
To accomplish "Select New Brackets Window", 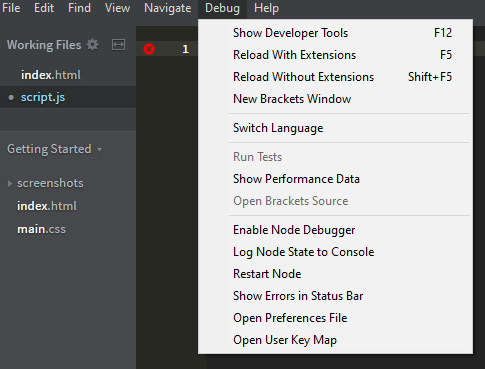I will click(x=335, y=99).
